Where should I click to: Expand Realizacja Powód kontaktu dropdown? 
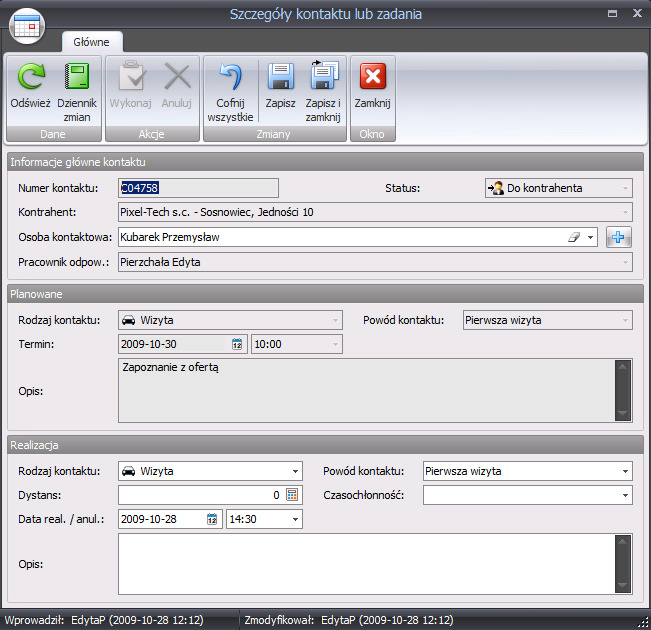[625, 471]
